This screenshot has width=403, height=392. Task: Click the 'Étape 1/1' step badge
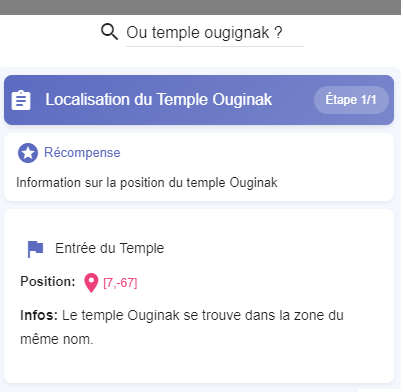tap(351, 100)
